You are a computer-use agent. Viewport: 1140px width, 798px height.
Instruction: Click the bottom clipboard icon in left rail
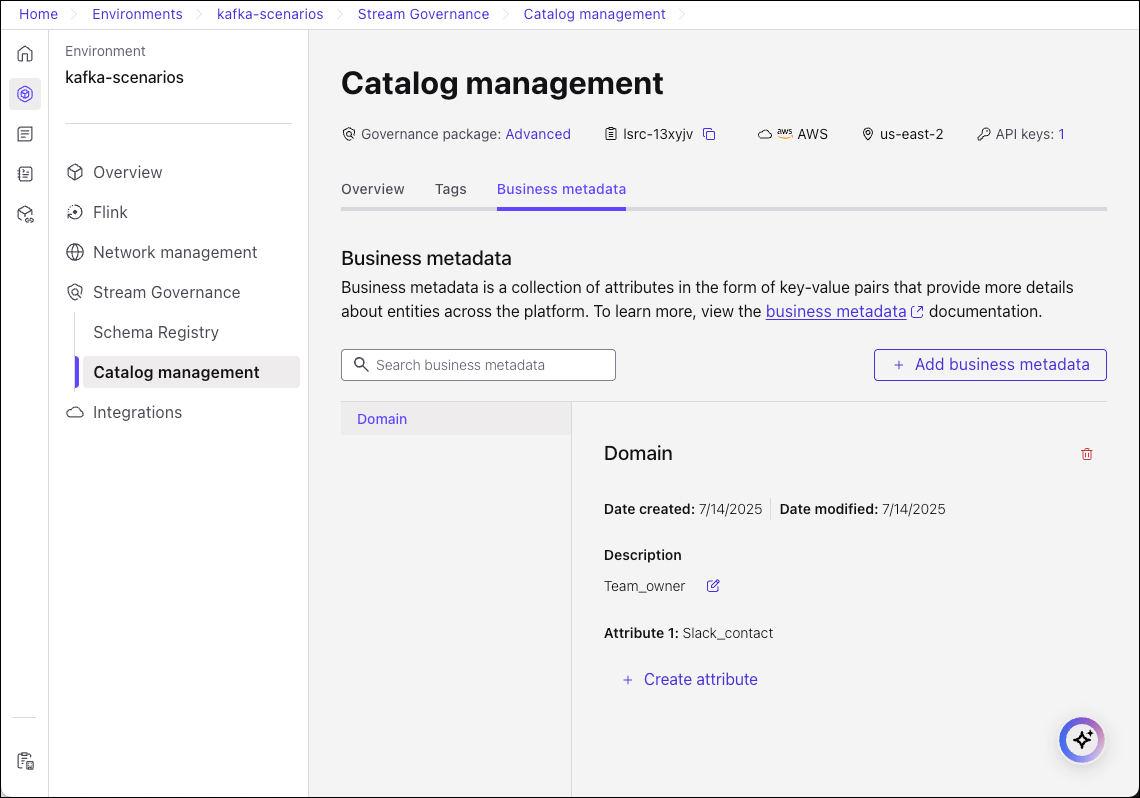(x=25, y=761)
